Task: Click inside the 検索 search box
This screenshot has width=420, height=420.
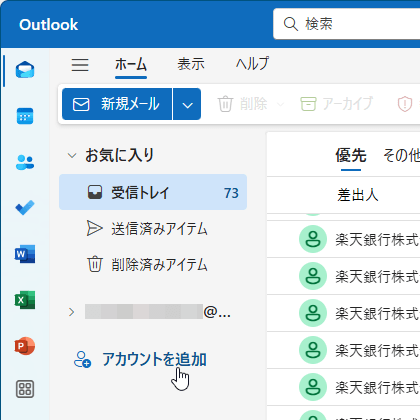Action: point(347,24)
